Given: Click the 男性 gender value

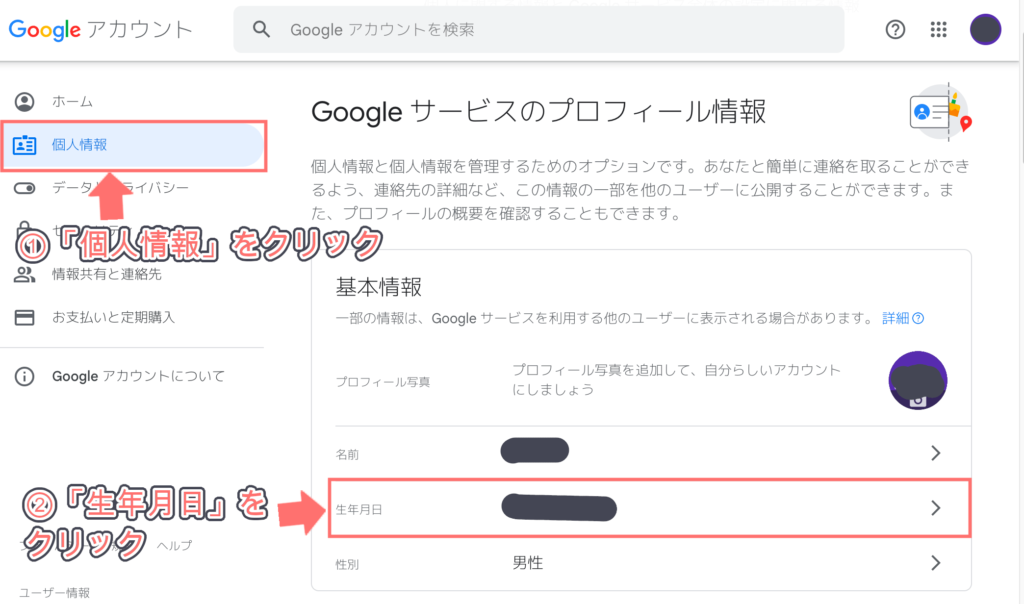Looking at the screenshot, I should (528, 563).
